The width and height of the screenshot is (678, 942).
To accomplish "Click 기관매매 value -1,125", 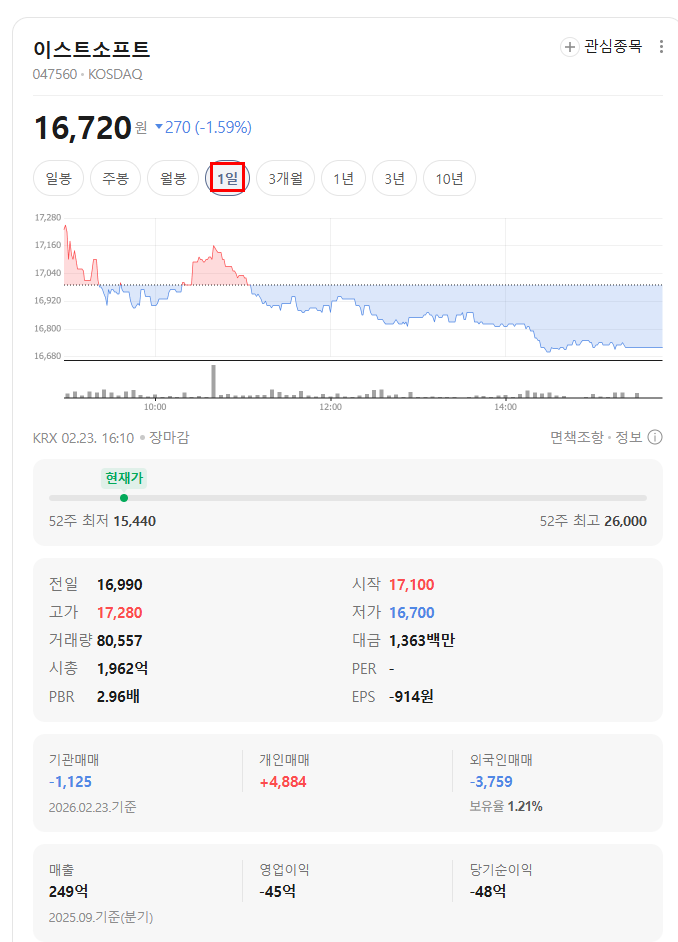I will [70, 782].
